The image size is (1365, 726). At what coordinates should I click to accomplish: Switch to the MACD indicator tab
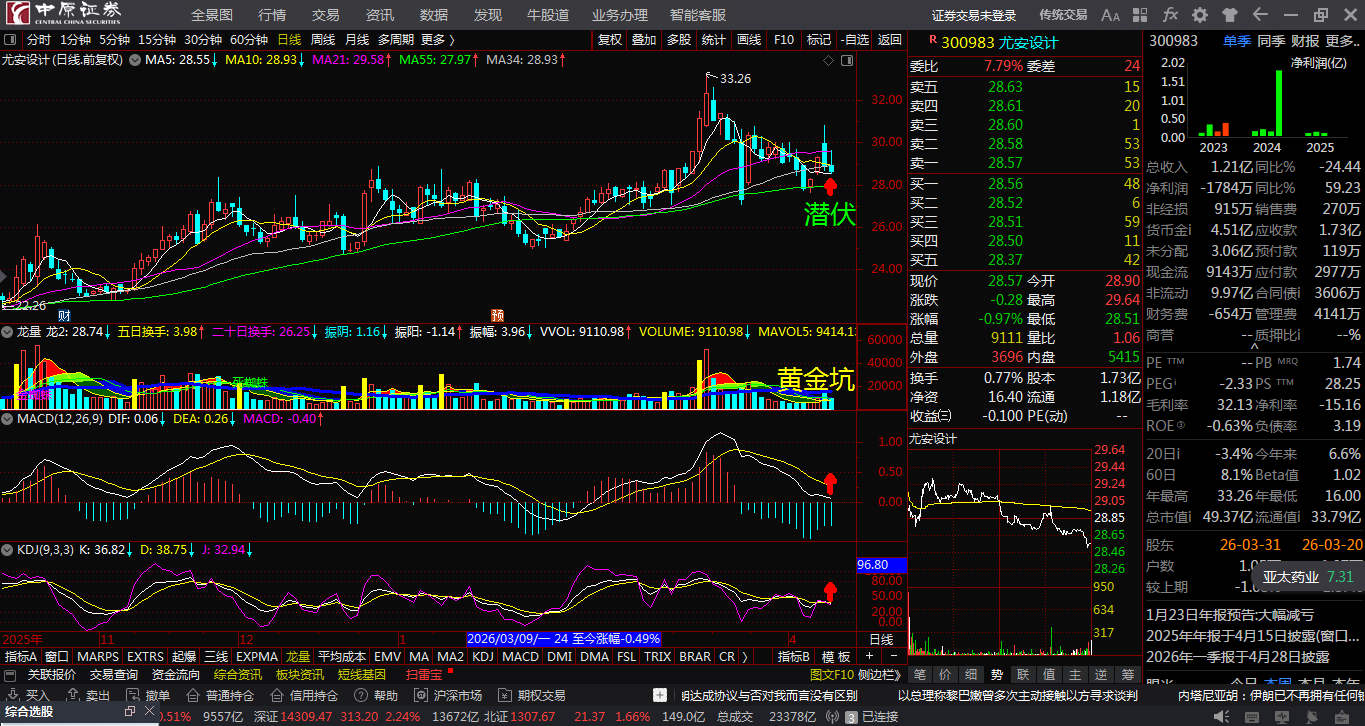pyautogui.click(x=520, y=657)
